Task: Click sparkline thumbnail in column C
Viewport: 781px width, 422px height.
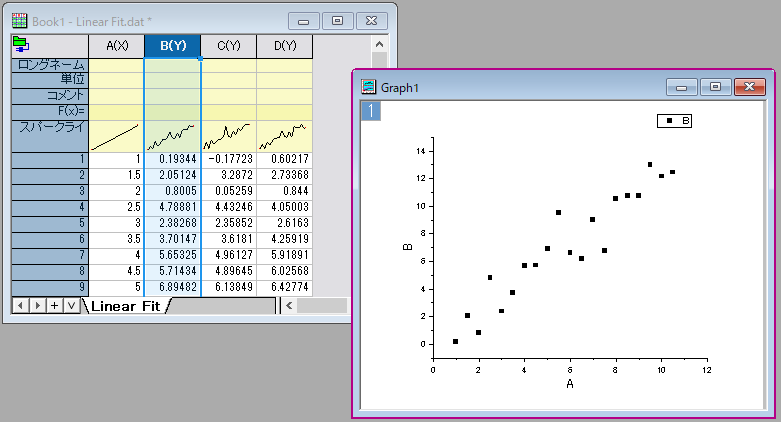Action: [229, 136]
